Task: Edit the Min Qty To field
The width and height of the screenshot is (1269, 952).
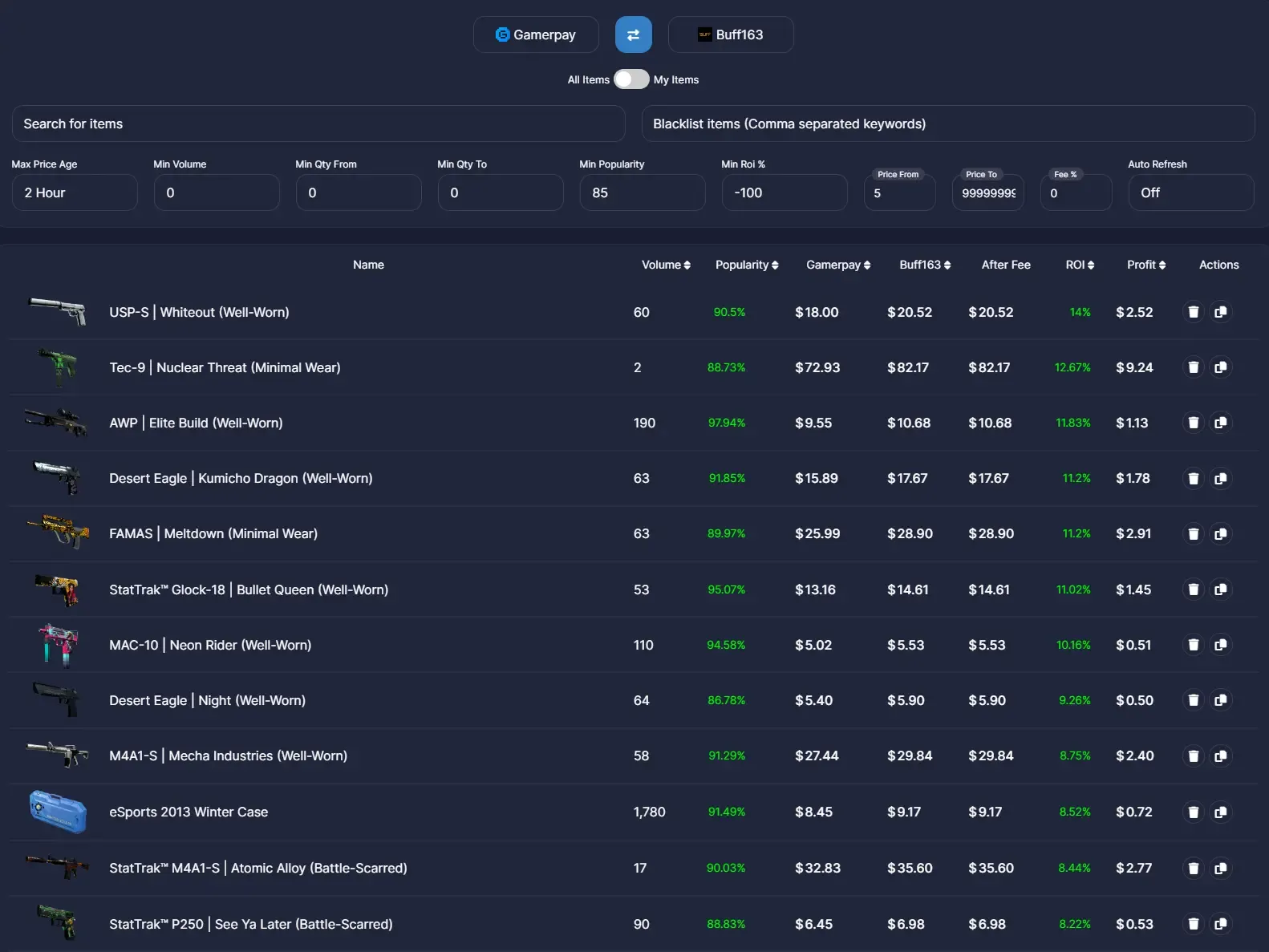Action: pyautogui.click(x=501, y=192)
